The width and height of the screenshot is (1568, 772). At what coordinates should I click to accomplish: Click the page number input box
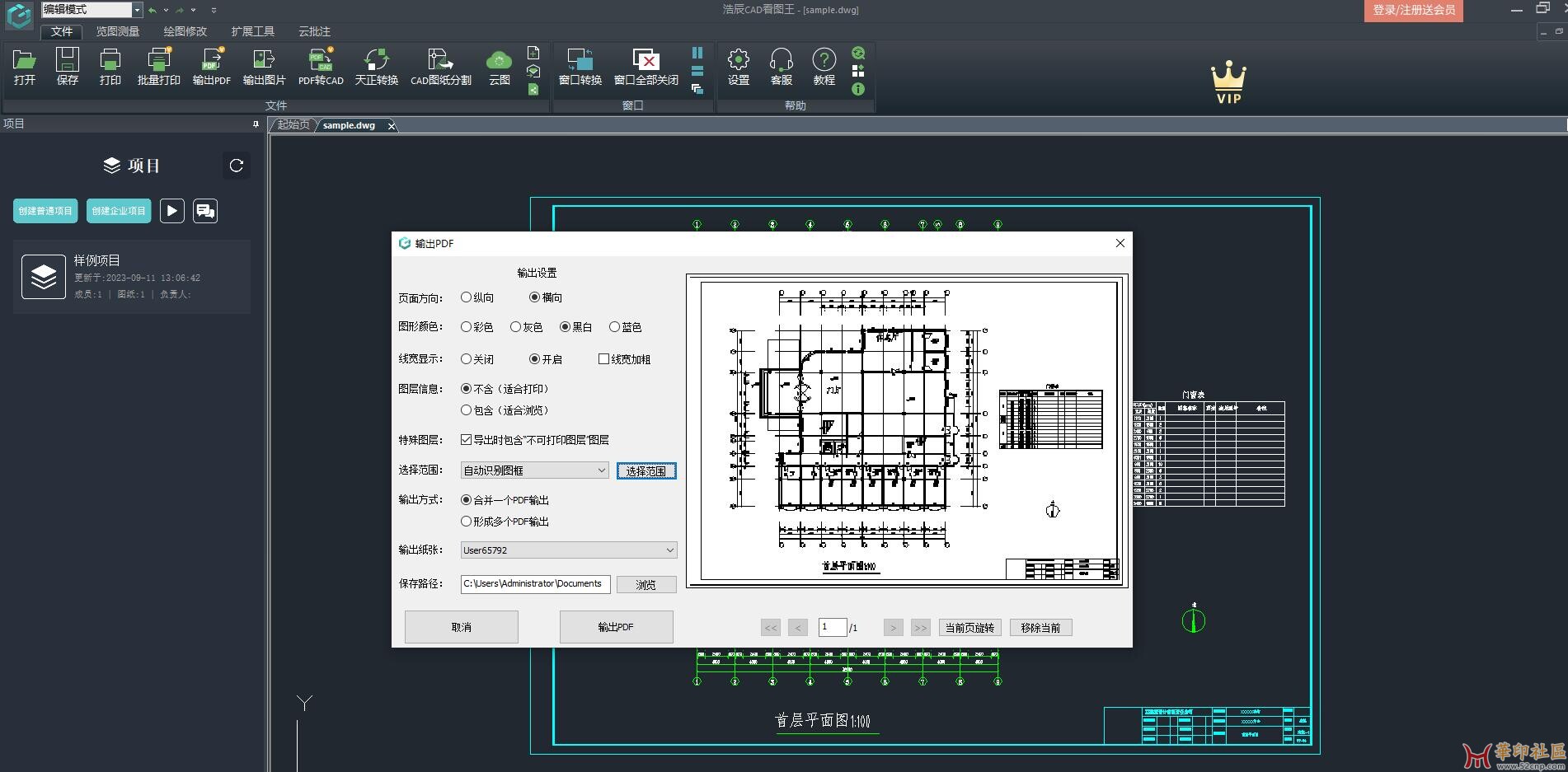tap(833, 627)
